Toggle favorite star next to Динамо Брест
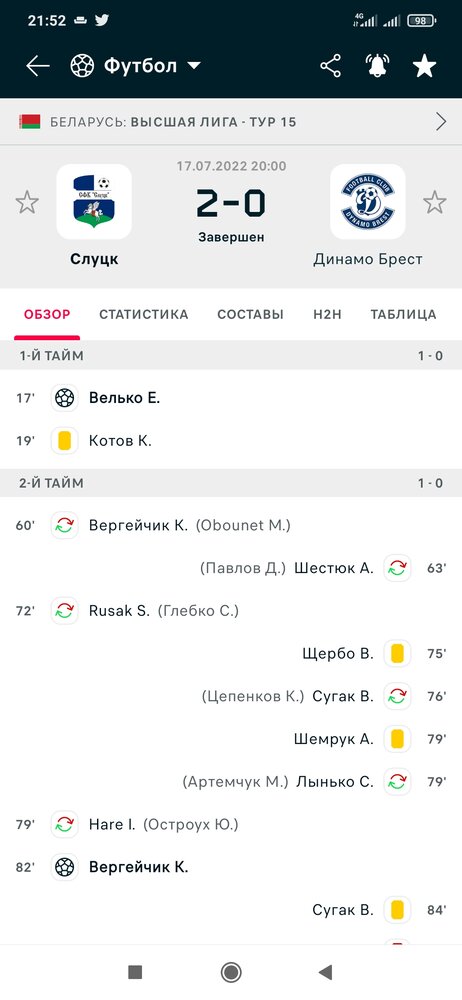Screen dimensions: 462x1000 435,202
